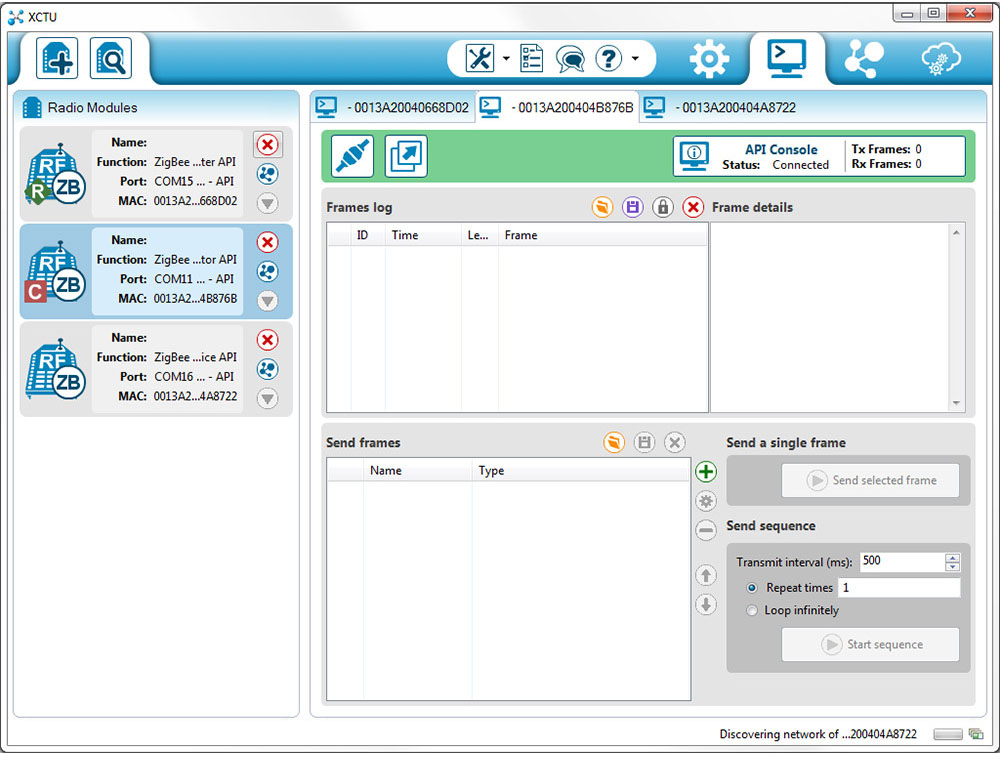1000x757 pixels.
Task: Click the network discovery progress bar
Action: (x=948, y=735)
